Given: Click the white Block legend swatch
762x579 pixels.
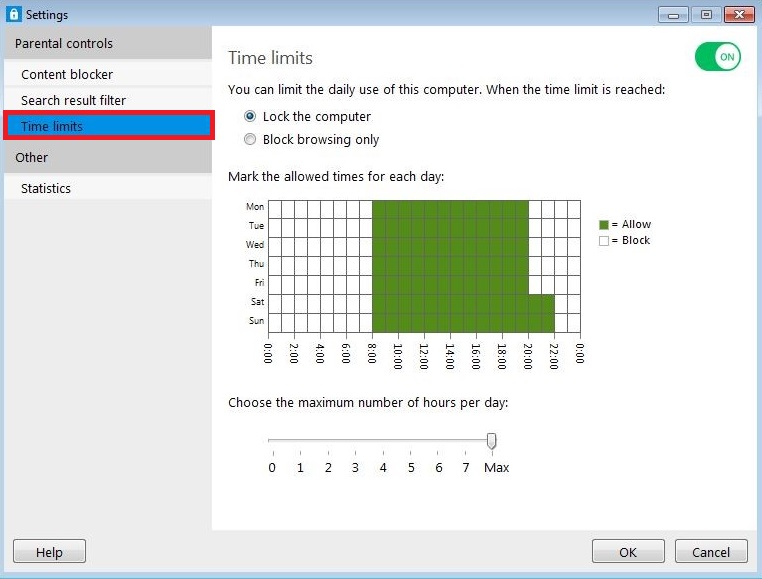Looking at the screenshot, I should [603, 241].
